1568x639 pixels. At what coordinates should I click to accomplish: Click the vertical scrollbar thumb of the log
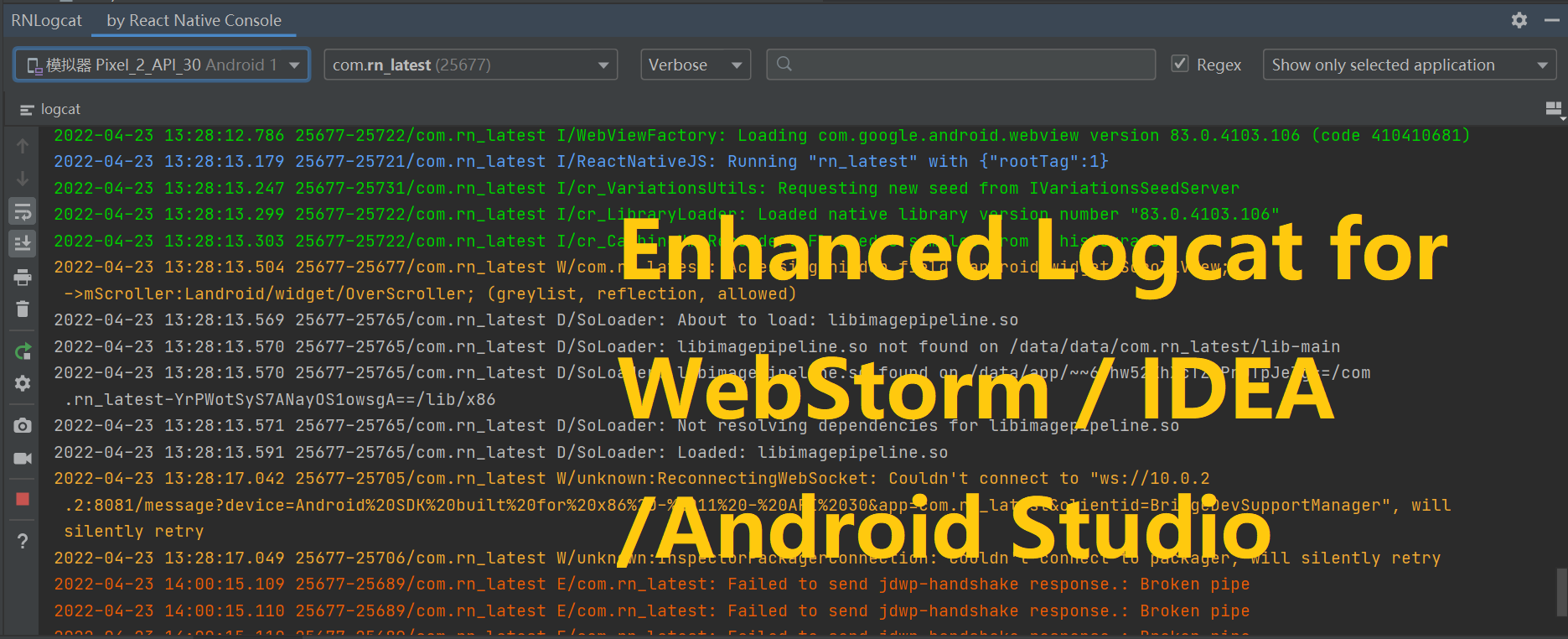(x=1561, y=592)
